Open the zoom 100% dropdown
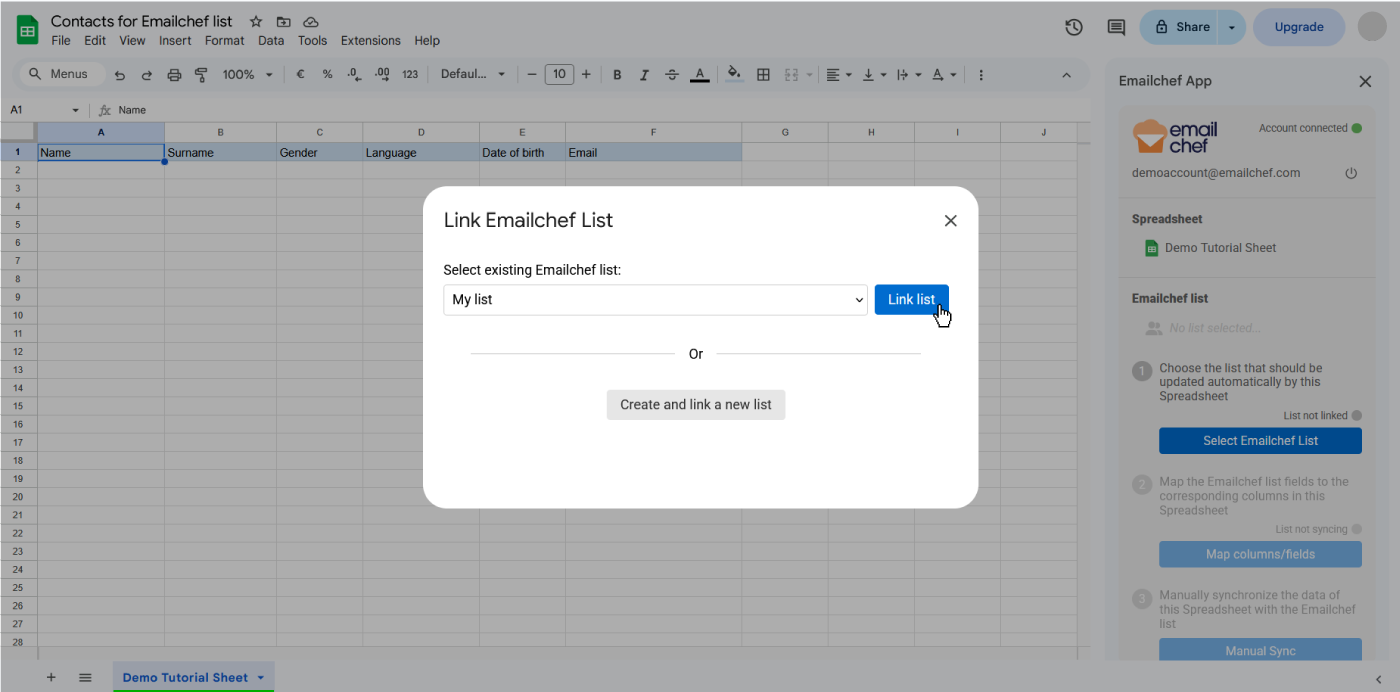This screenshot has width=1400, height=692. [x=247, y=75]
